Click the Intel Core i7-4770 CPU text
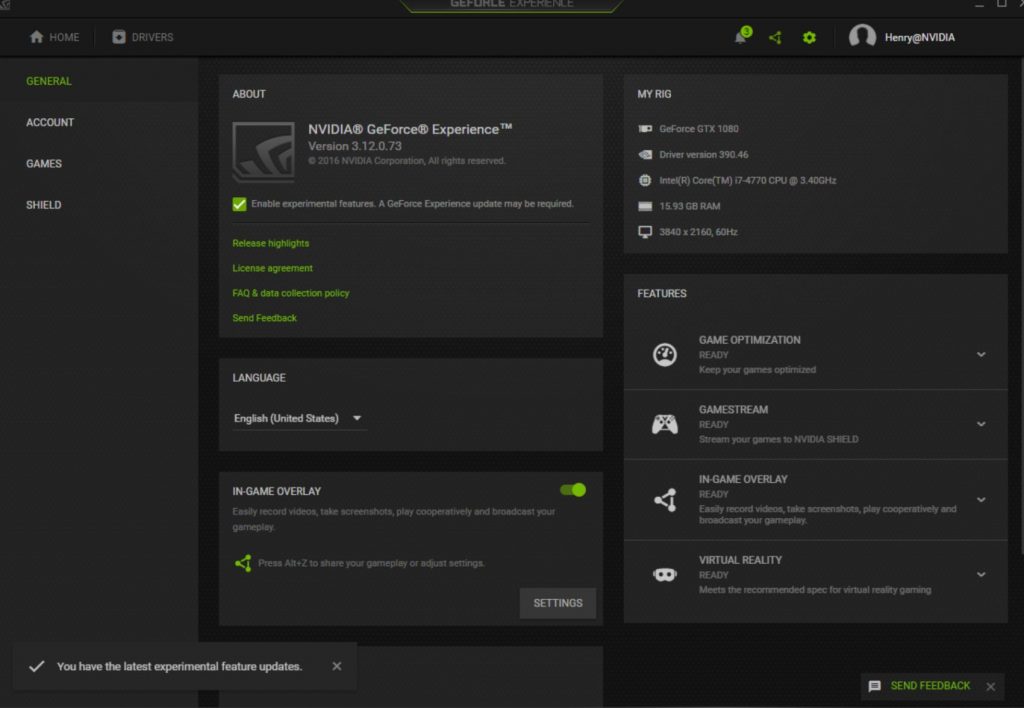1024x708 pixels. [x=748, y=180]
